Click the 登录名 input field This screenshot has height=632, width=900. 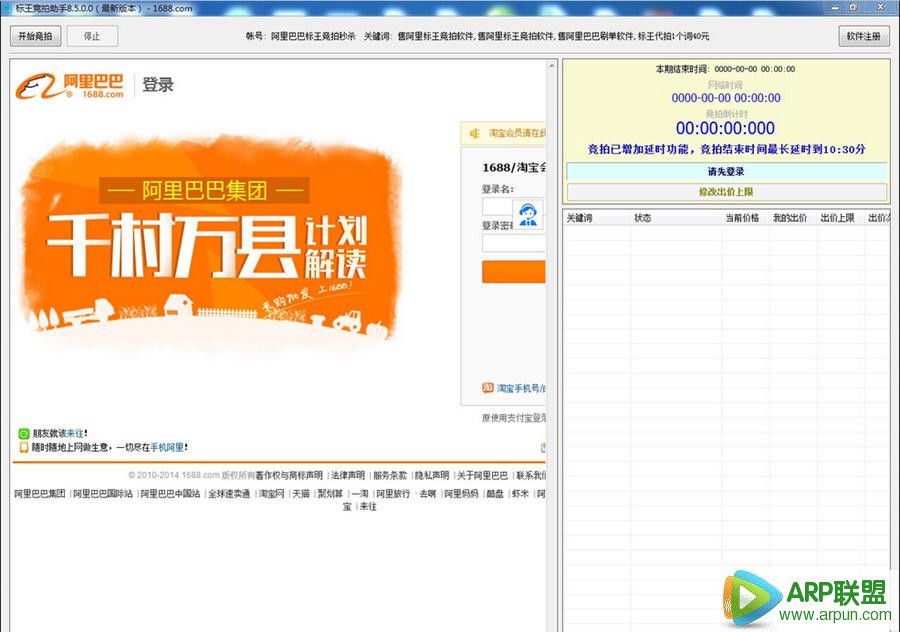click(x=498, y=207)
